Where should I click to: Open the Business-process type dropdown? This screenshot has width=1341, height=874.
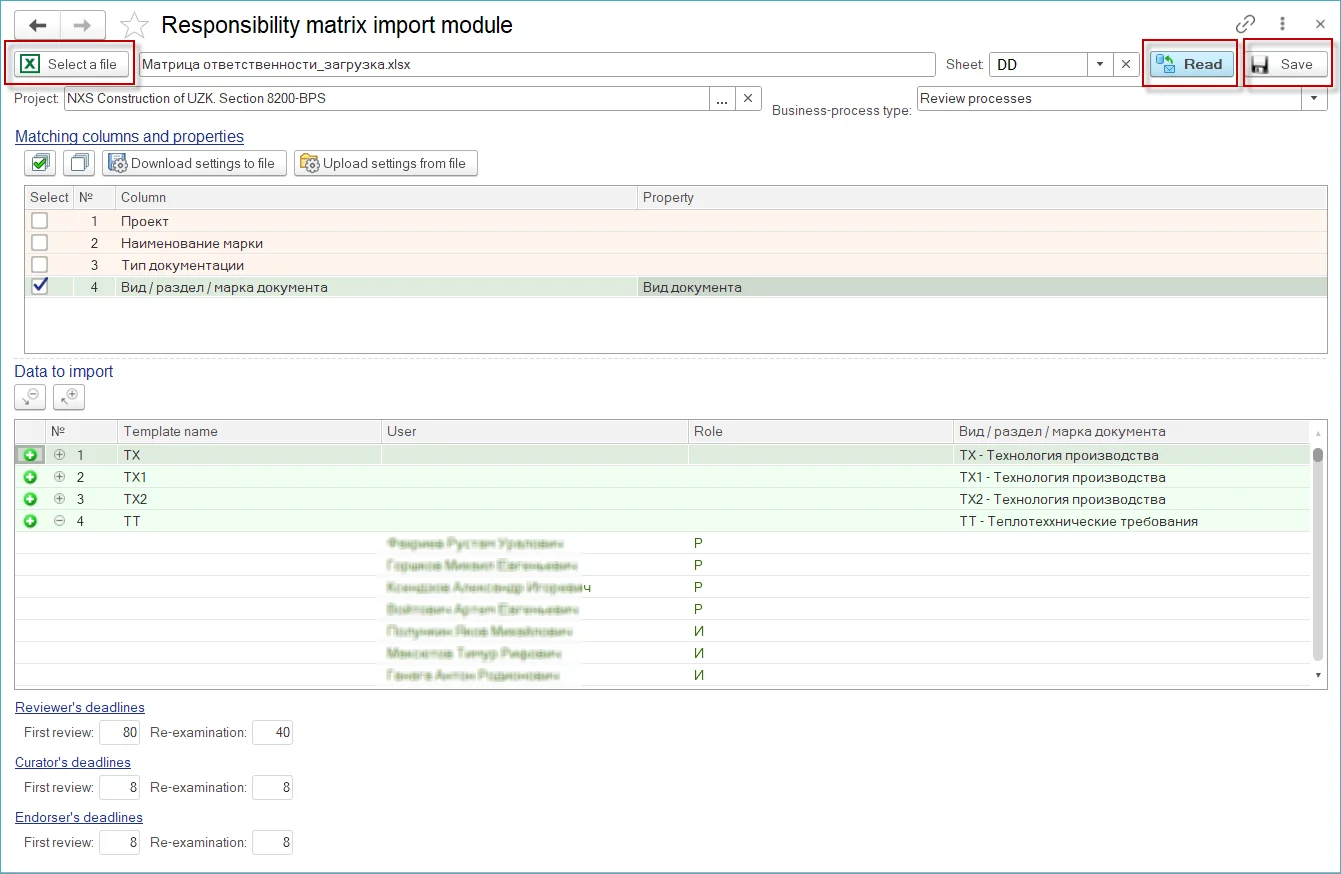coord(1314,99)
